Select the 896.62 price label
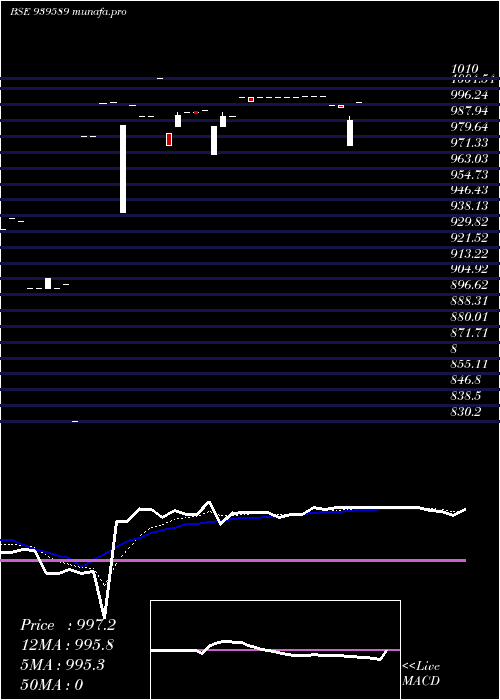This screenshot has width=500, height=700. pos(469,285)
